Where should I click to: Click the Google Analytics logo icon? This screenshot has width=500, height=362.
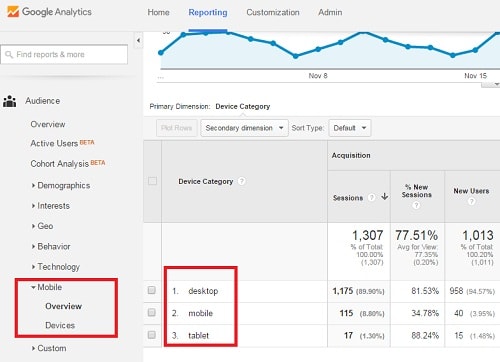click(x=13, y=12)
